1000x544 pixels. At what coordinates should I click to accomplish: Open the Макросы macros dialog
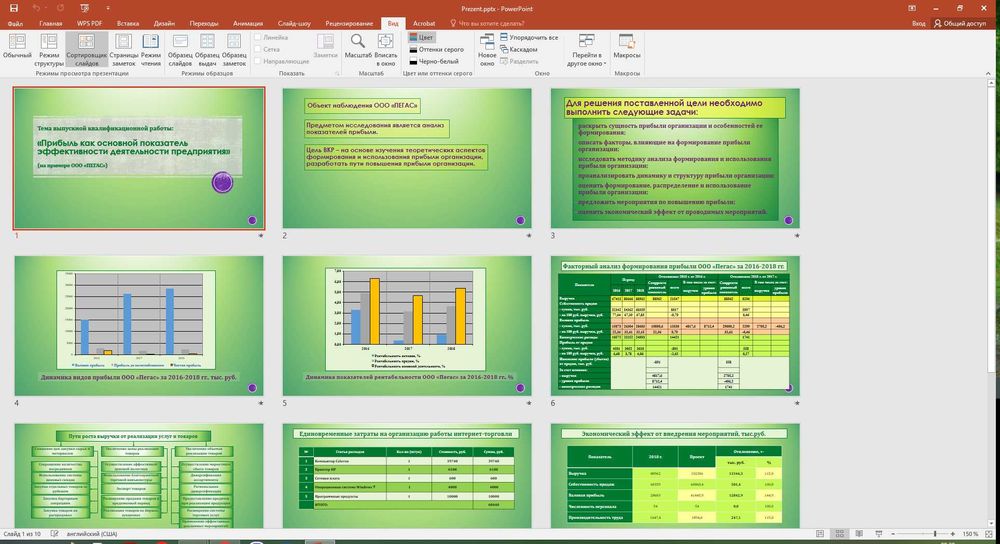click(x=627, y=47)
